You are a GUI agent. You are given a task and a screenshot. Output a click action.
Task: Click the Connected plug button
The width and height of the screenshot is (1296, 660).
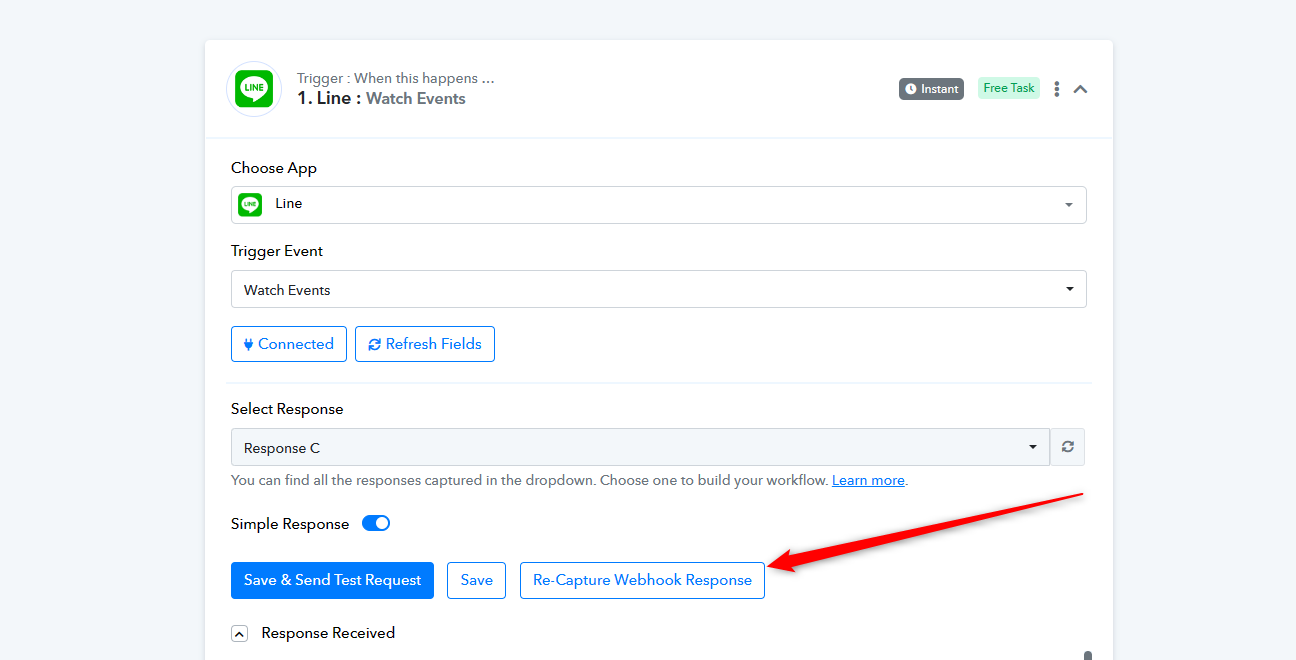289,344
